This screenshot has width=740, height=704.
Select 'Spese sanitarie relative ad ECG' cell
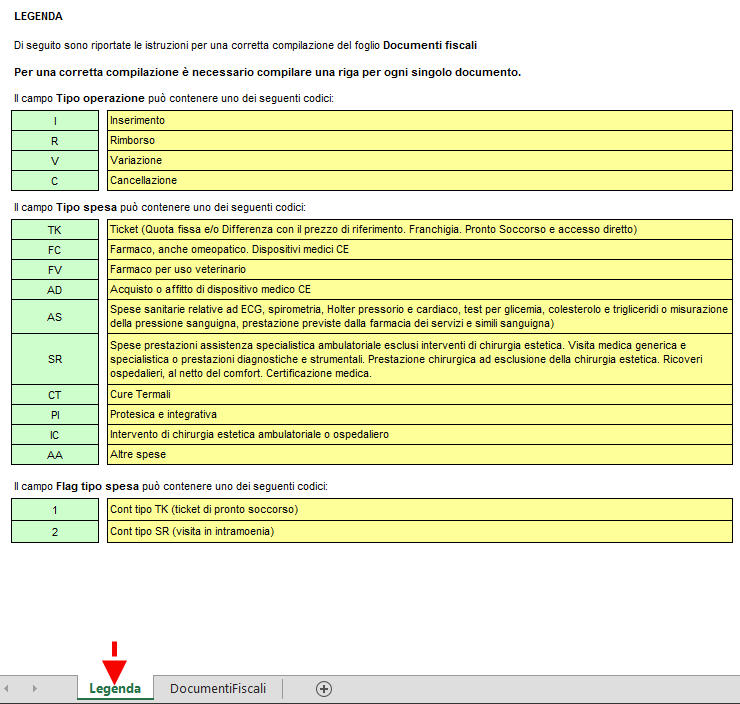[420, 317]
